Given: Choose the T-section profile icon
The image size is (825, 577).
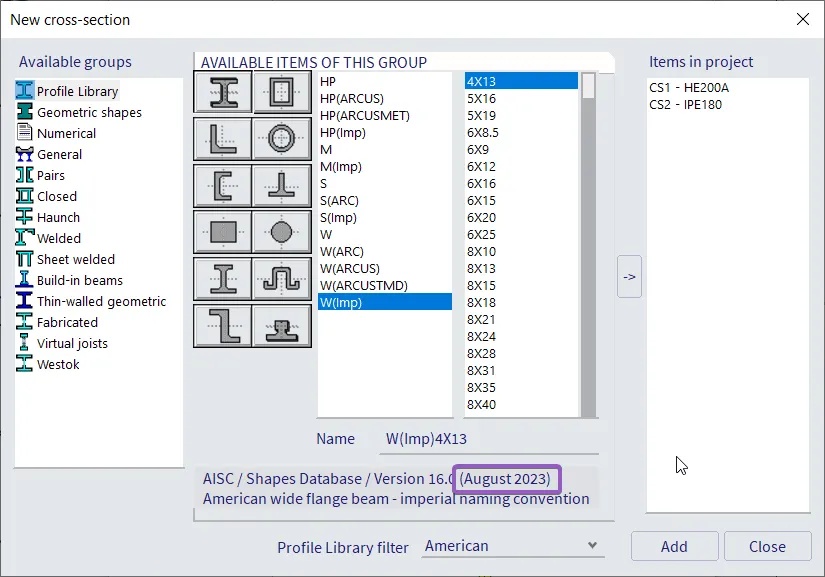Looking at the screenshot, I should coord(282,186).
